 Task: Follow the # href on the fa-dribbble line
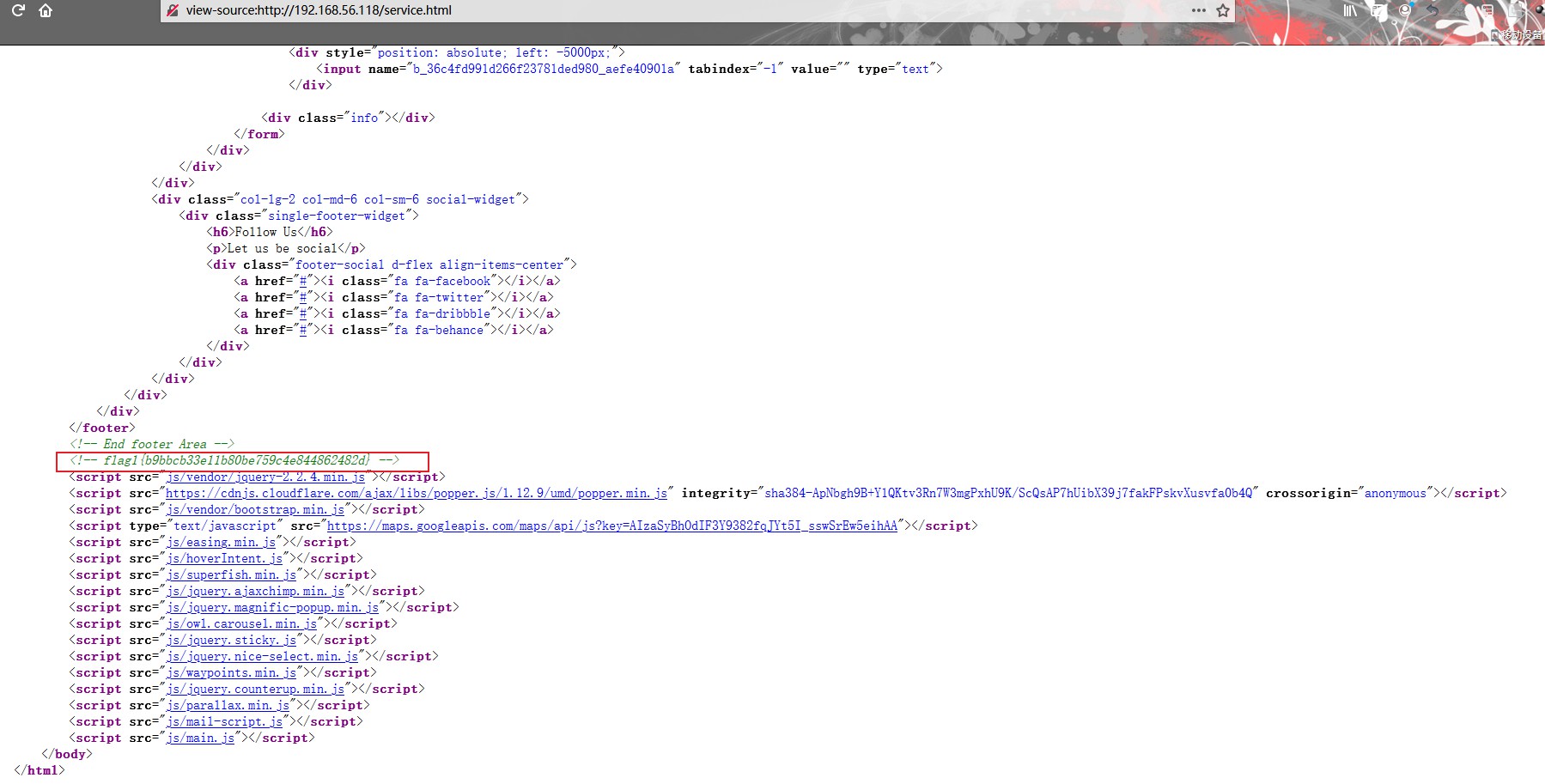[302, 313]
